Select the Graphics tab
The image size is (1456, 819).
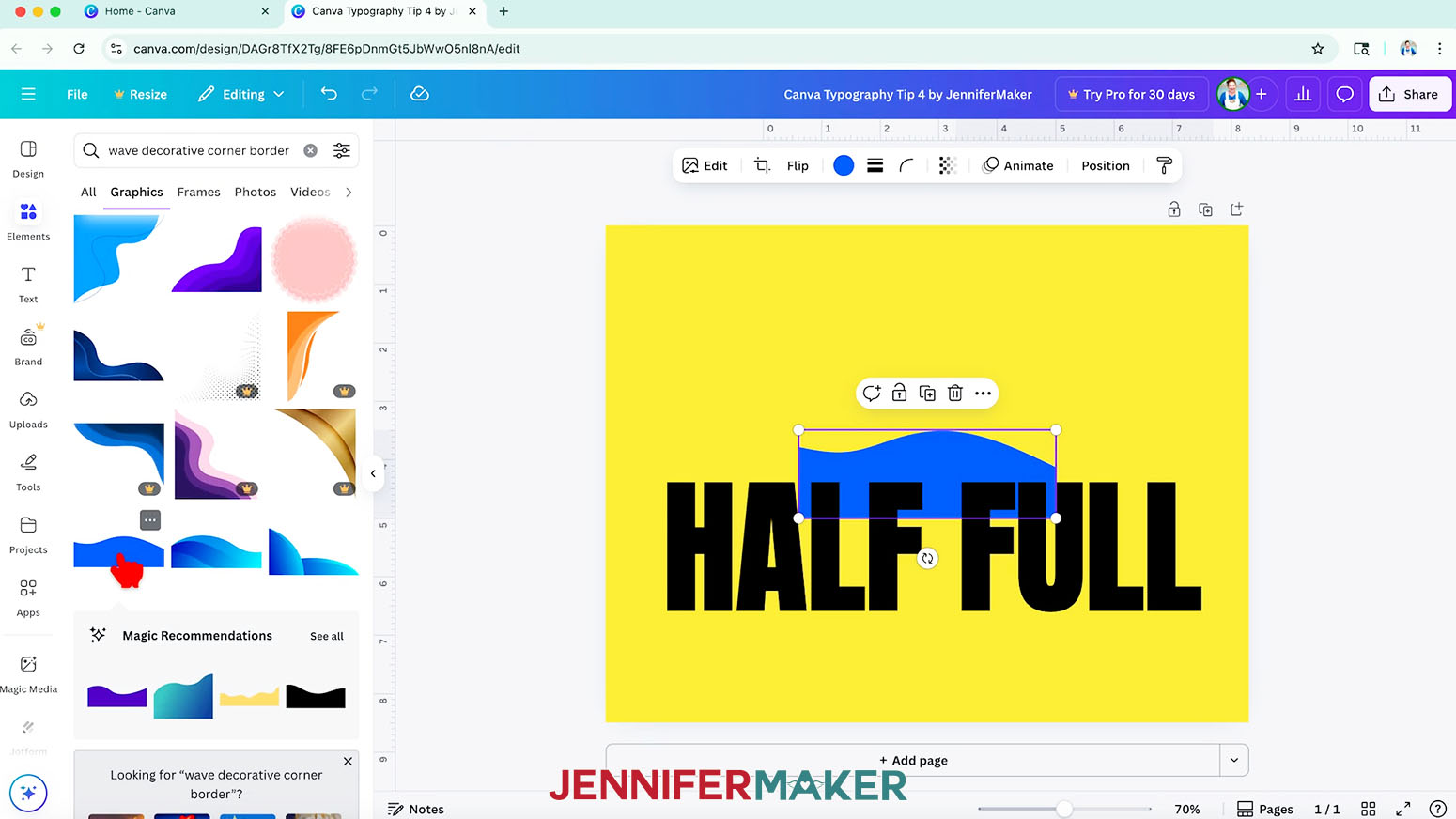pos(136,192)
